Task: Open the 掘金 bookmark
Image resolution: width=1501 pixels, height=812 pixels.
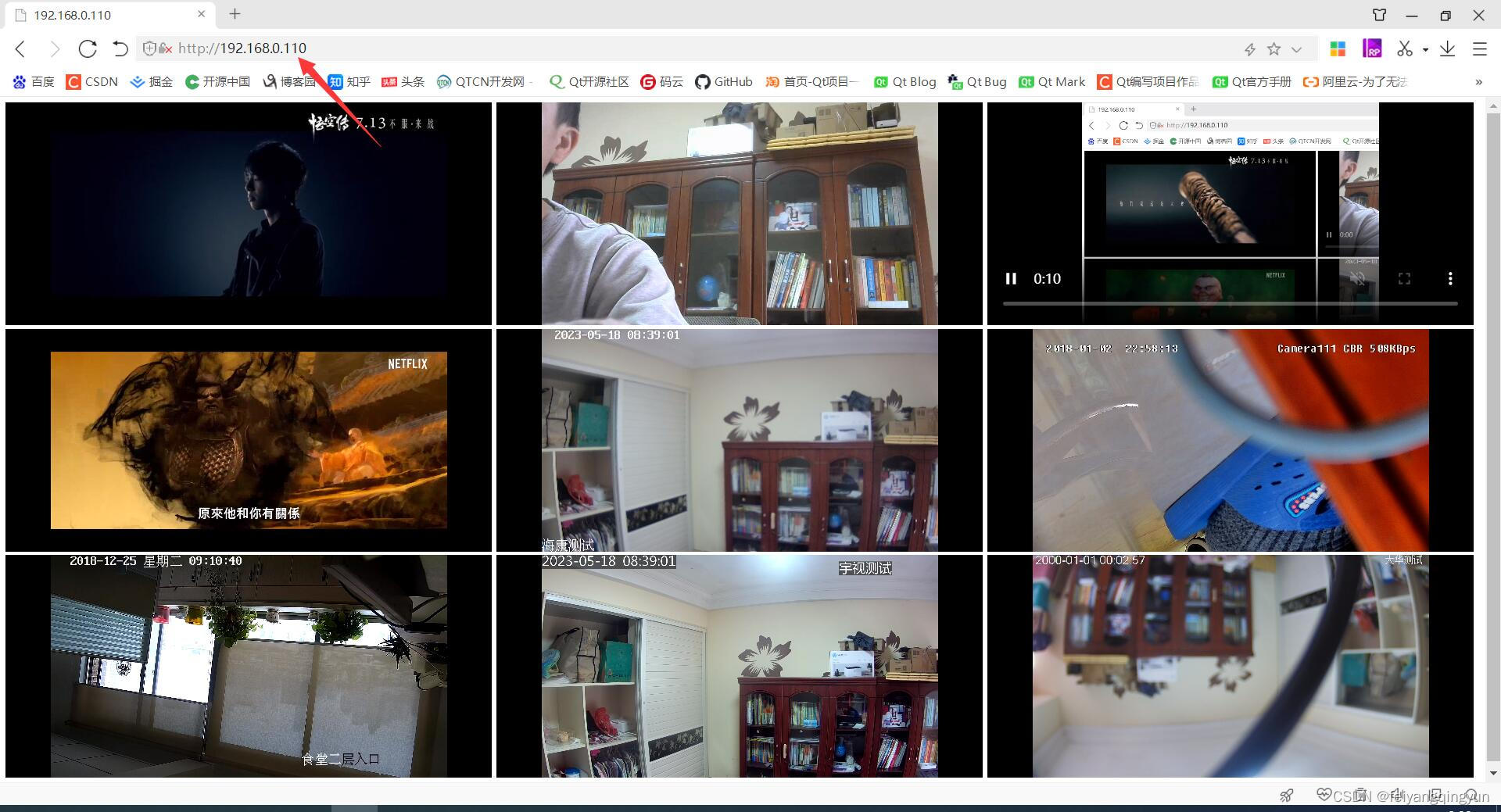Action: (x=151, y=81)
